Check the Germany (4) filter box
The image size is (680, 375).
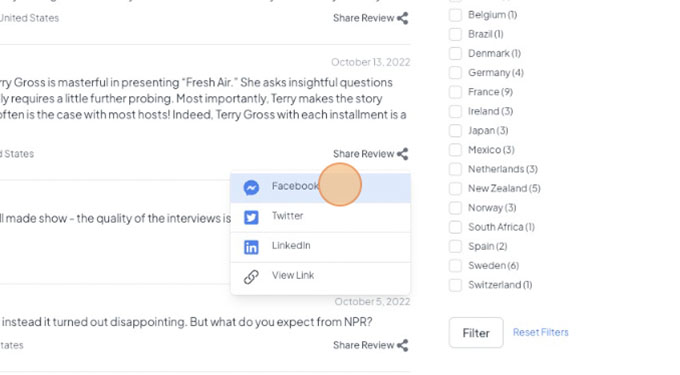tap(455, 72)
